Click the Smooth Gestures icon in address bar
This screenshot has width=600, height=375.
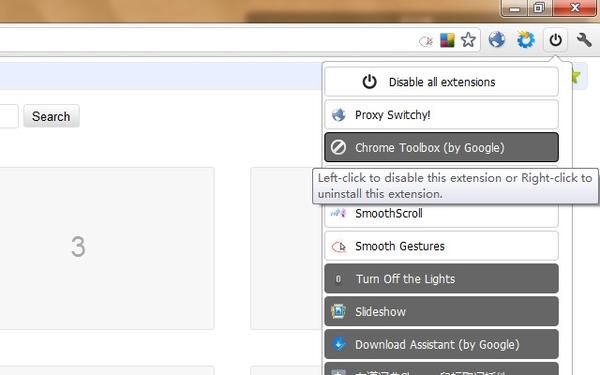click(x=426, y=40)
